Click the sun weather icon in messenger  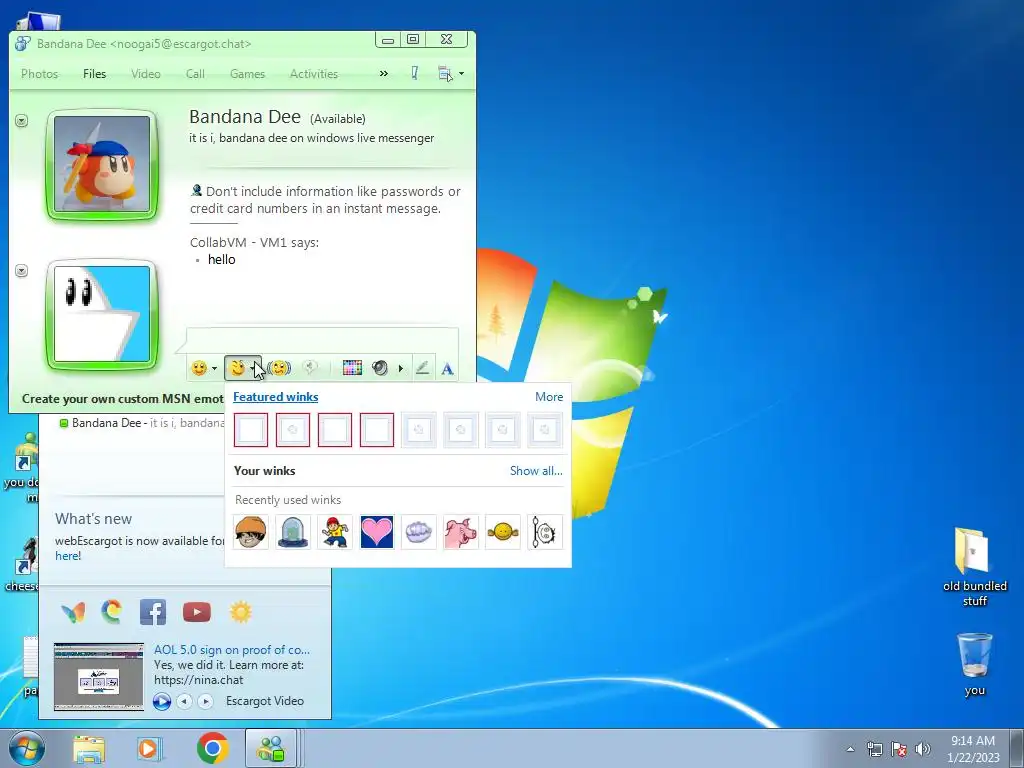tap(240, 612)
